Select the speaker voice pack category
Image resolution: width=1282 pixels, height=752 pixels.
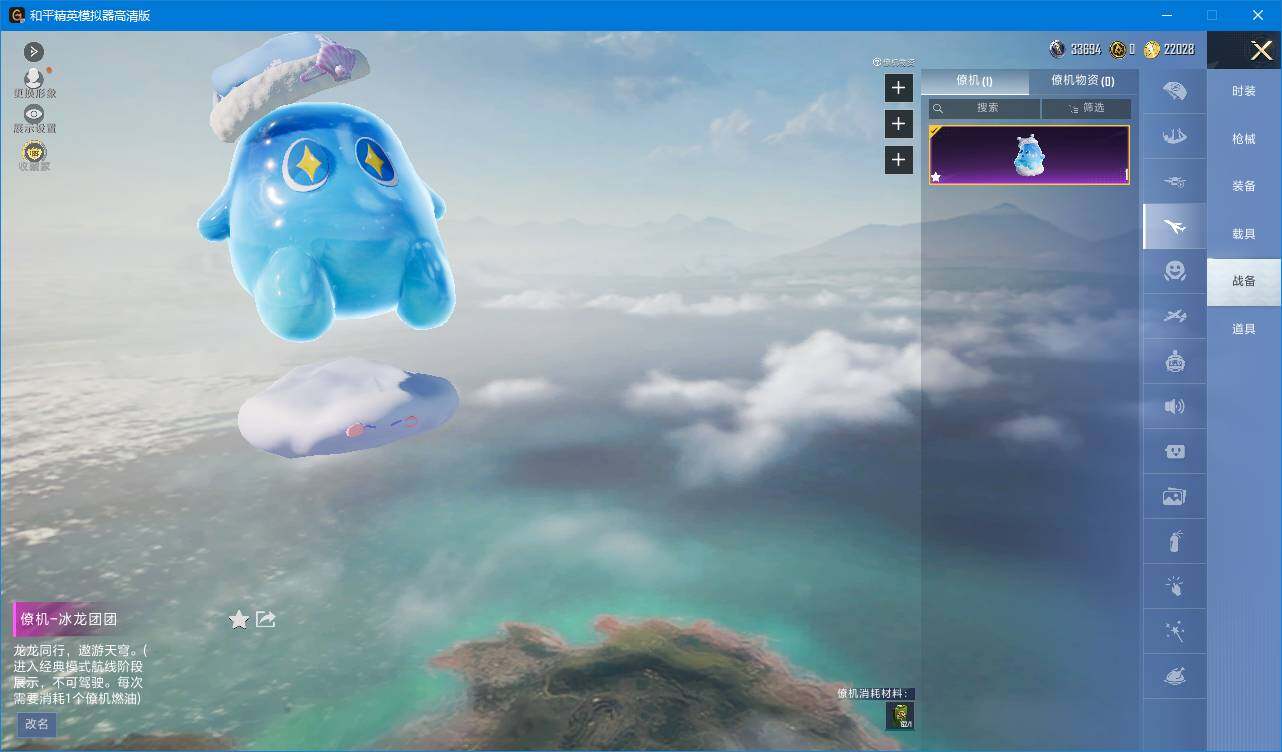pos(1174,406)
